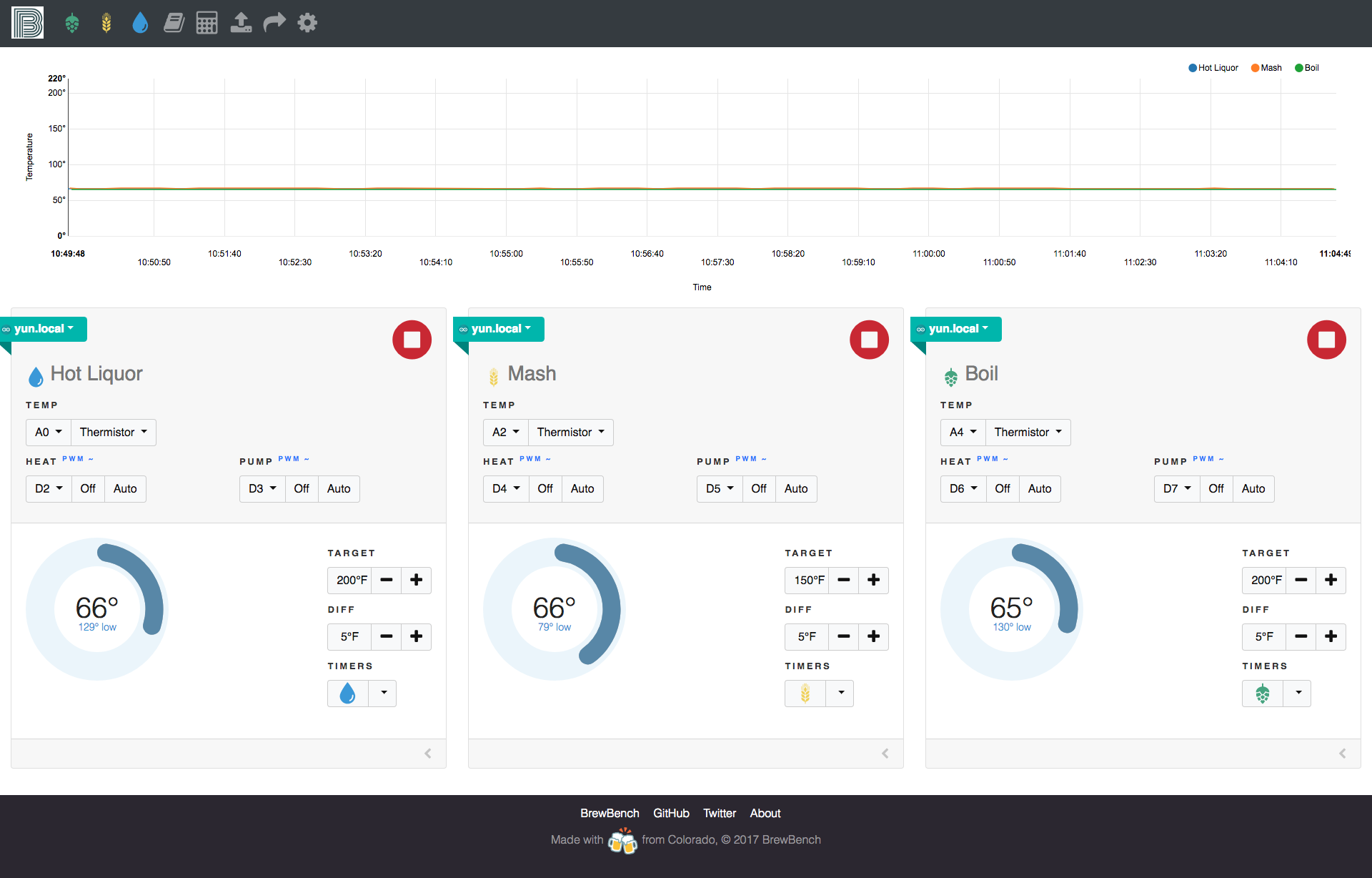Click the BrewBench logo icon
This screenshot has height=878, width=1372.
27,22
